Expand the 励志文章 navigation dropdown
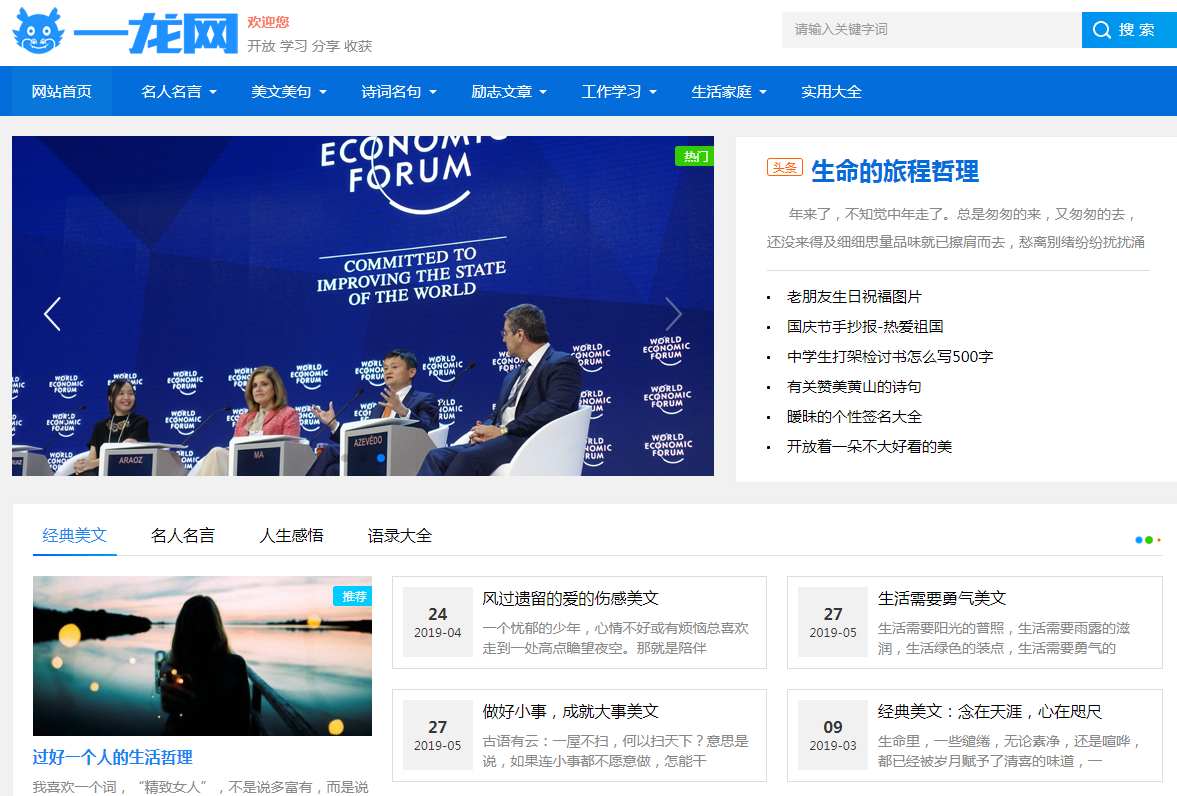Viewport: 1177px width, 796px height. pos(509,92)
